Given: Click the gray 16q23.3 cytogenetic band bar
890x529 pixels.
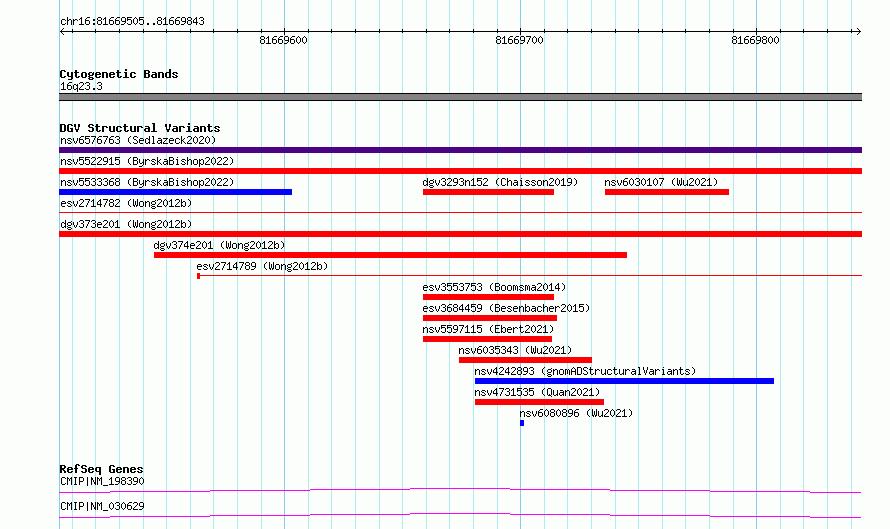Looking at the screenshot, I should (x=460, y=97).
